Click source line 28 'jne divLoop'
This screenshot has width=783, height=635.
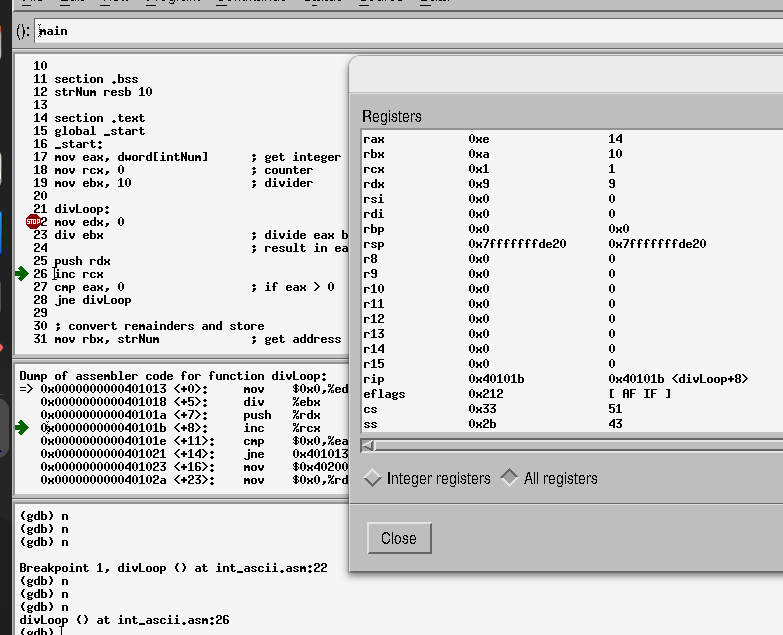click(x=92, y=300)
